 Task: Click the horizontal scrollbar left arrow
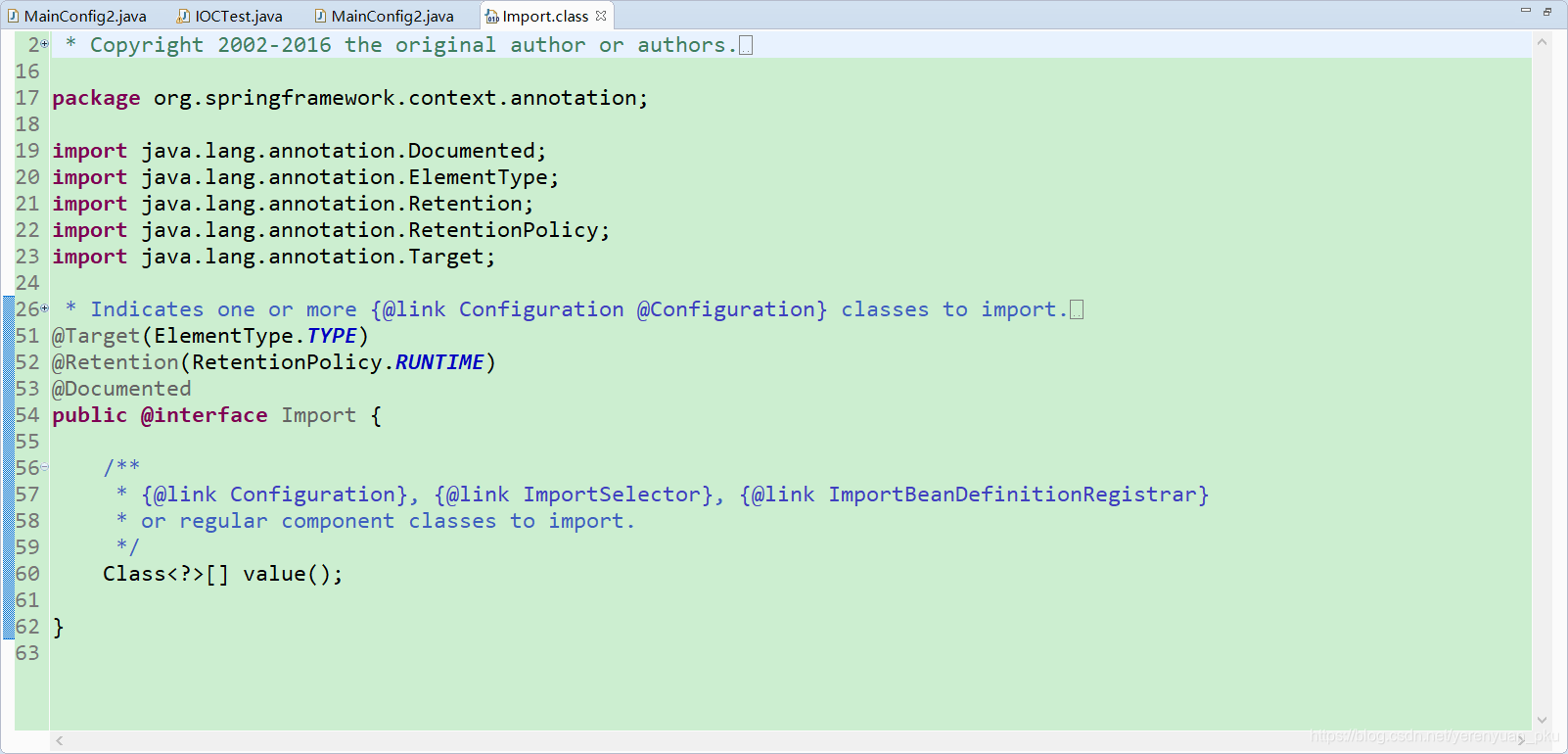(60, 740)
